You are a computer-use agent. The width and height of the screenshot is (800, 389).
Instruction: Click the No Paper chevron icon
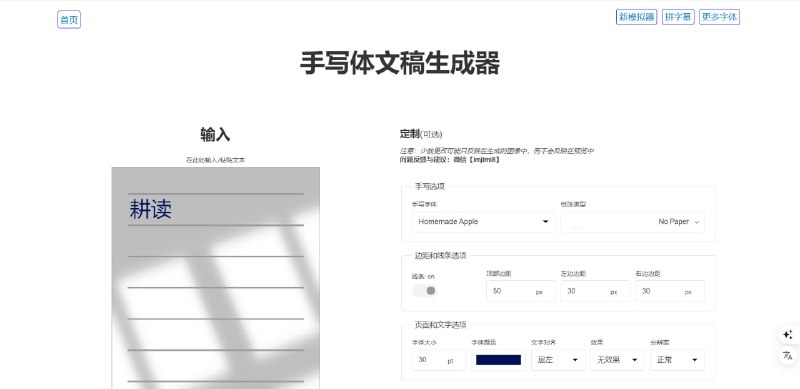pyautogui.click(x=697, y=222)
